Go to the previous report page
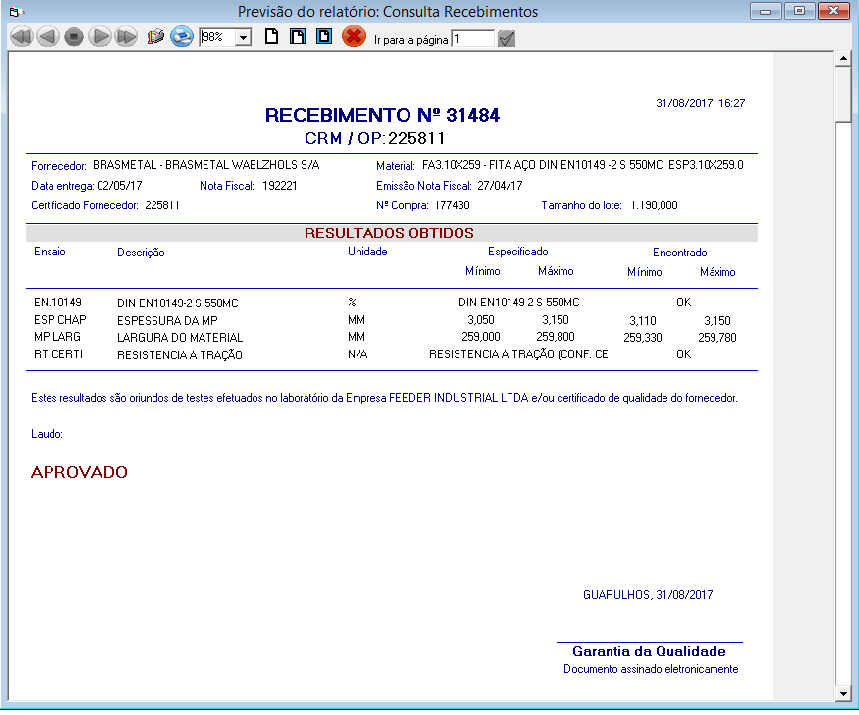The height and width of the screenshot is (715, 859). tap(48, 37)
